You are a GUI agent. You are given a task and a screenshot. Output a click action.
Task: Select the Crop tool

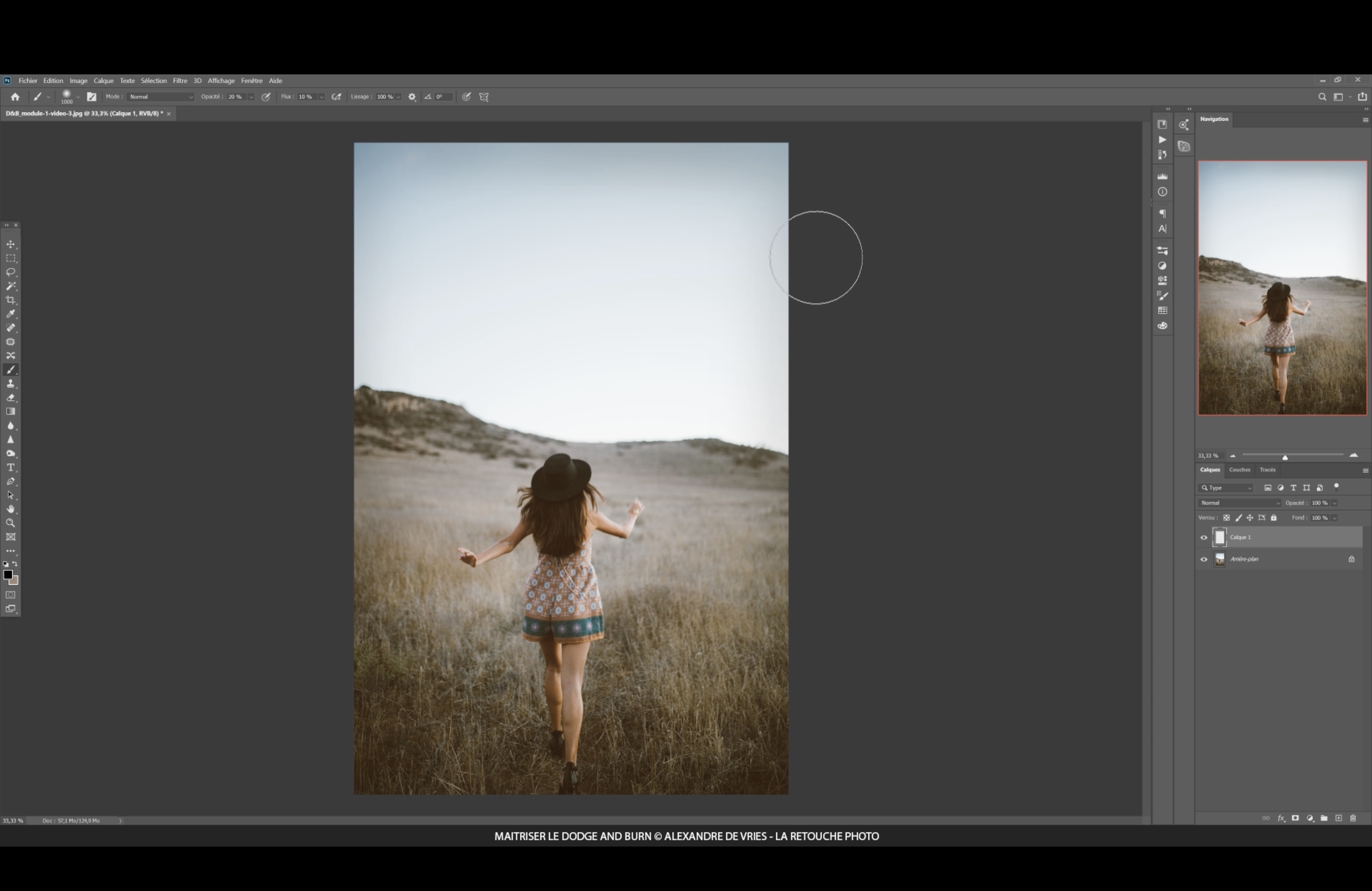(10, 300)
